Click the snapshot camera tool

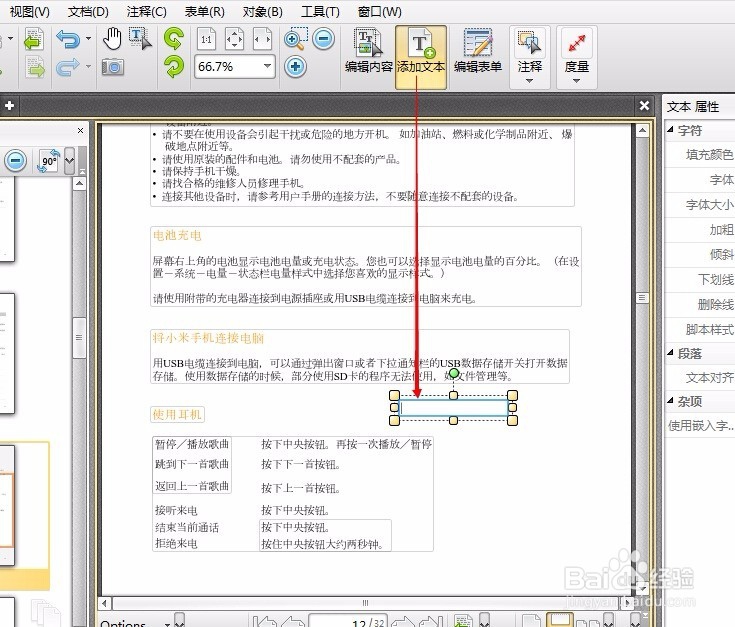tap(112, 67)
